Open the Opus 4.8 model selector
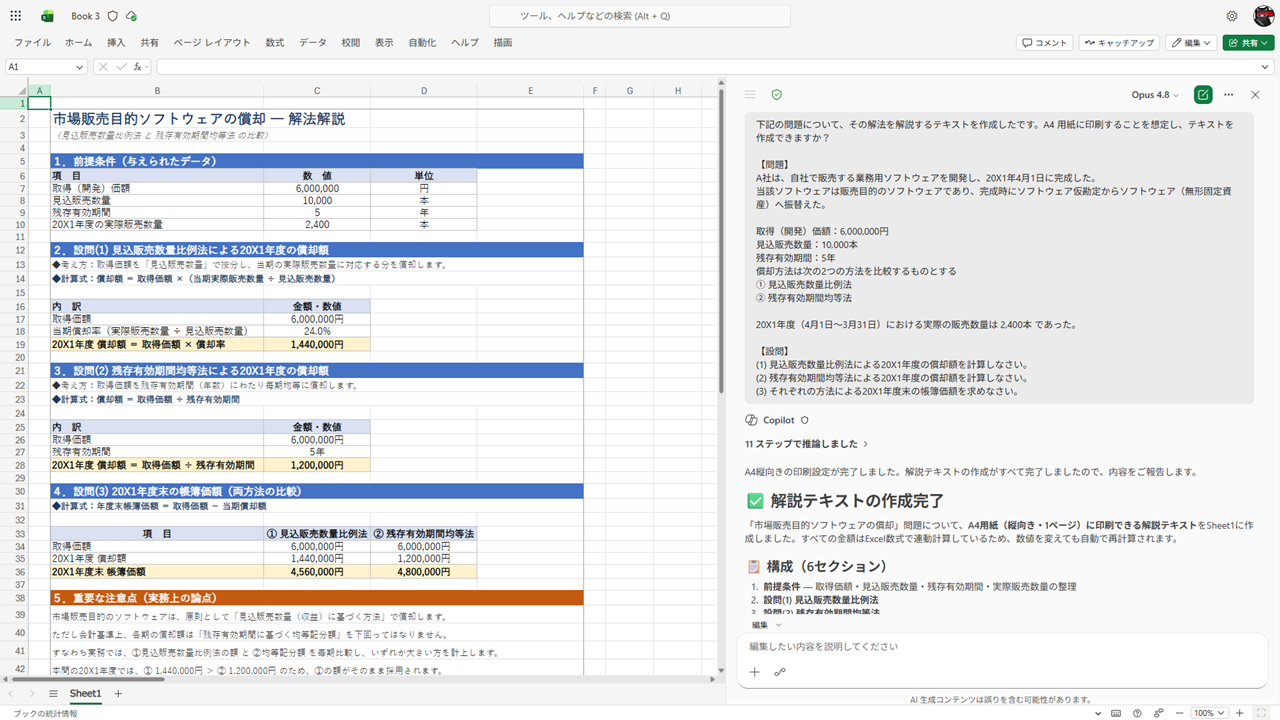 click(1155, 95)
